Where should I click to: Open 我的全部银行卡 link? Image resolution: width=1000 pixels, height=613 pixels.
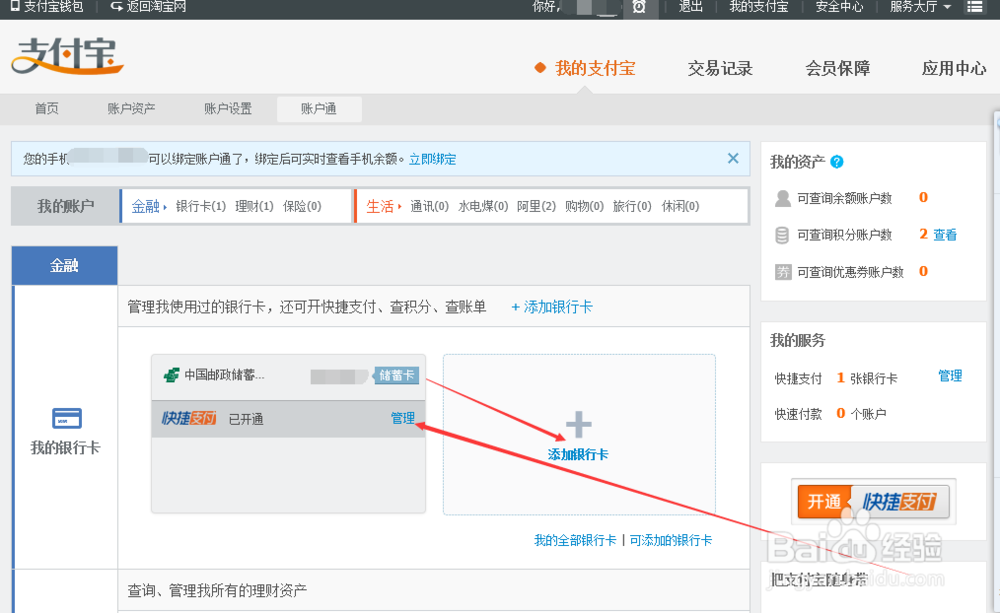click(x=575, y=540)
